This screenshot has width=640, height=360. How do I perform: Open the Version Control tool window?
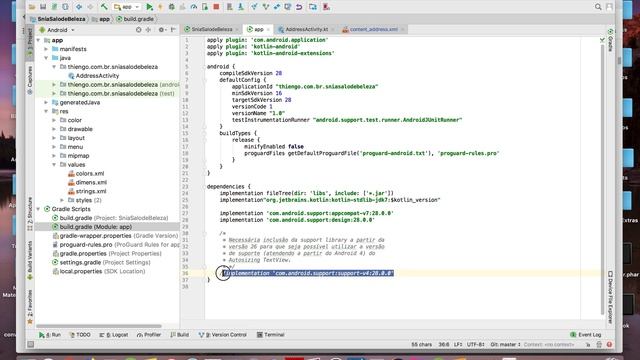tap(222, 335)
